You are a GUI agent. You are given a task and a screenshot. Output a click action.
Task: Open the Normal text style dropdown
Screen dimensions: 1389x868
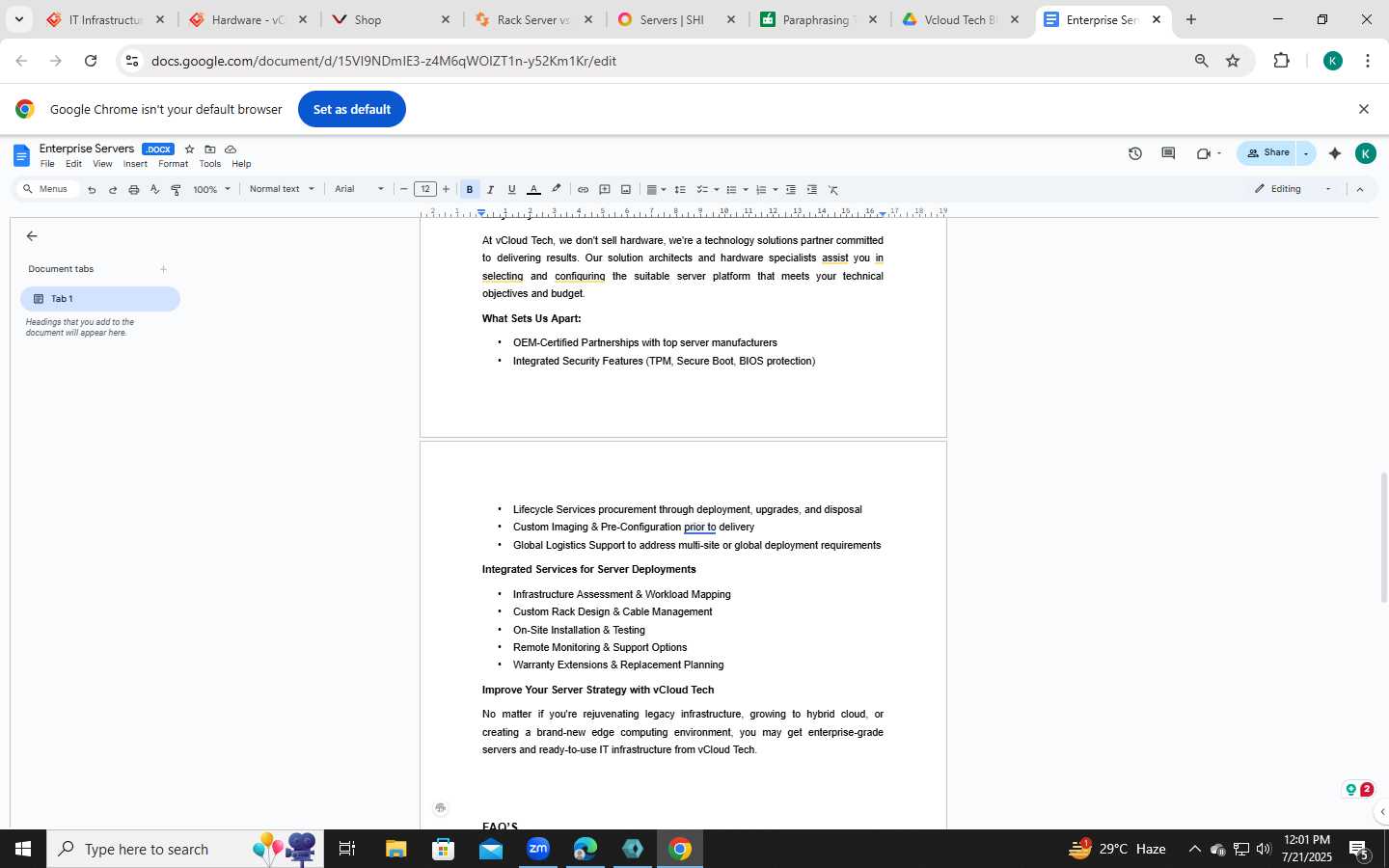coord(282,190)
